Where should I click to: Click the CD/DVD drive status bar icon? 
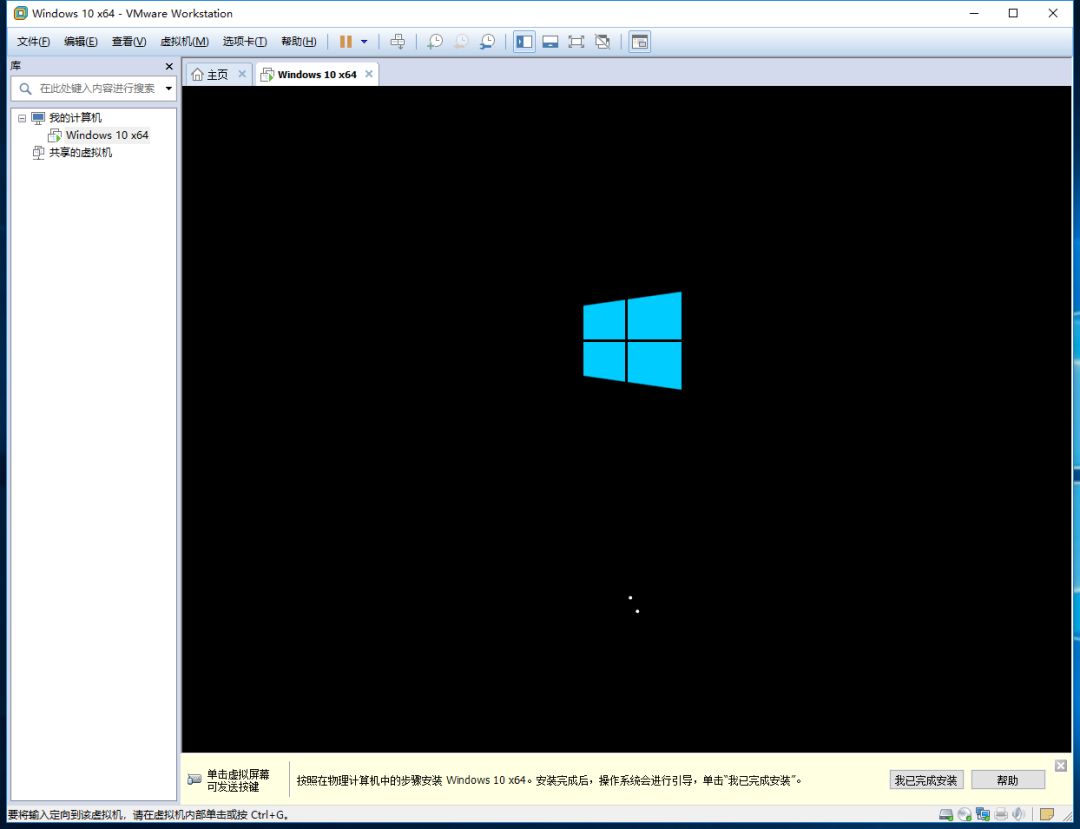pyautogui.click(x=964, y=815)
